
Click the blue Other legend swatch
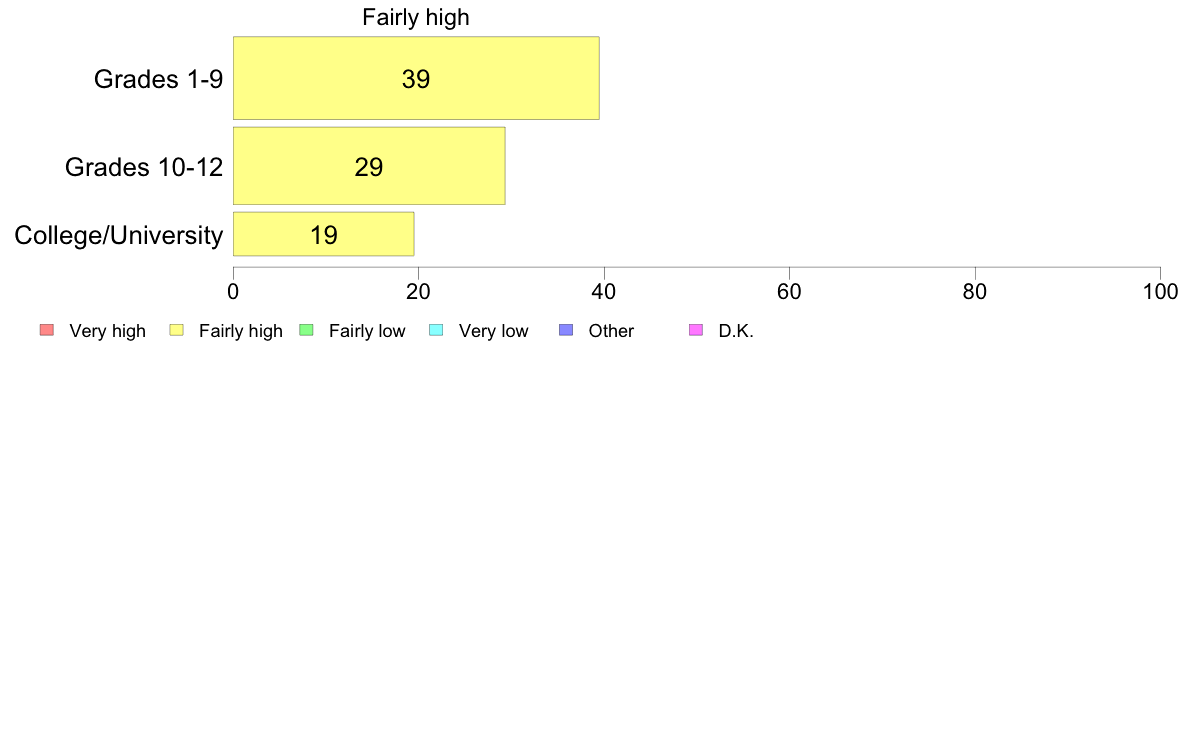(x=566, y=330)
